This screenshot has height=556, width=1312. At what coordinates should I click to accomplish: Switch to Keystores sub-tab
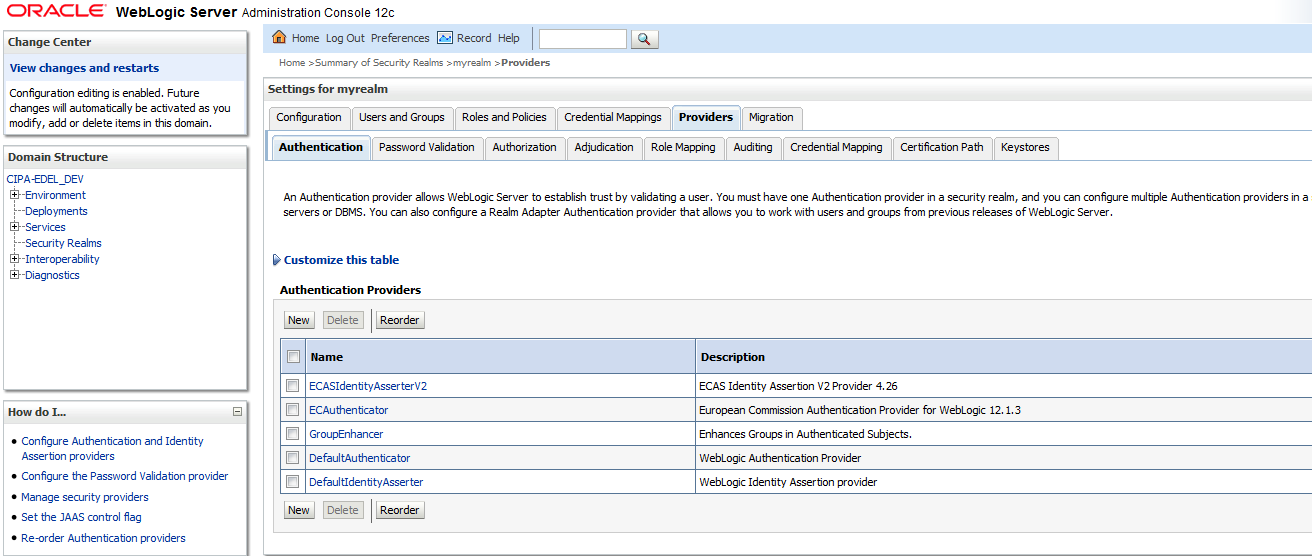tap(1025, 148)
